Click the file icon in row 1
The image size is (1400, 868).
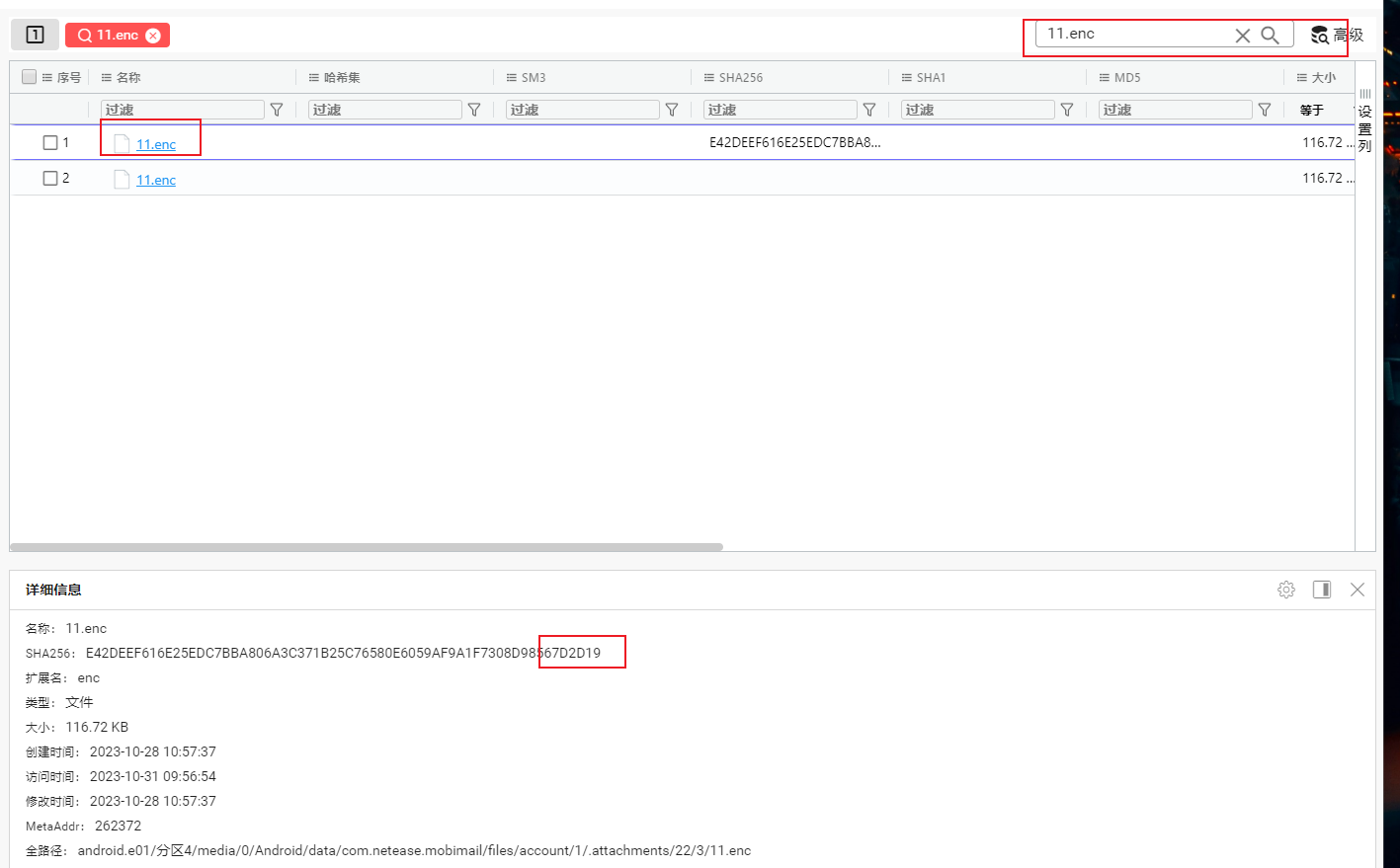122,144
